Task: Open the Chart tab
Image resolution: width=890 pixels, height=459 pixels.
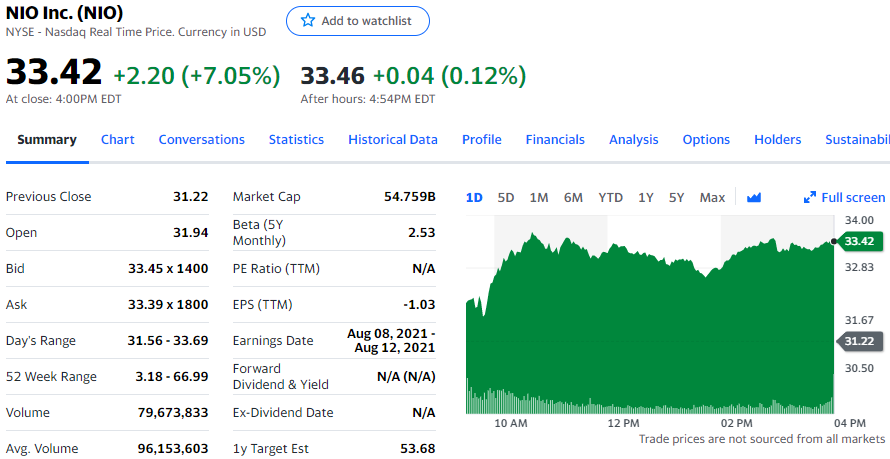Action: tap(117, 140)
